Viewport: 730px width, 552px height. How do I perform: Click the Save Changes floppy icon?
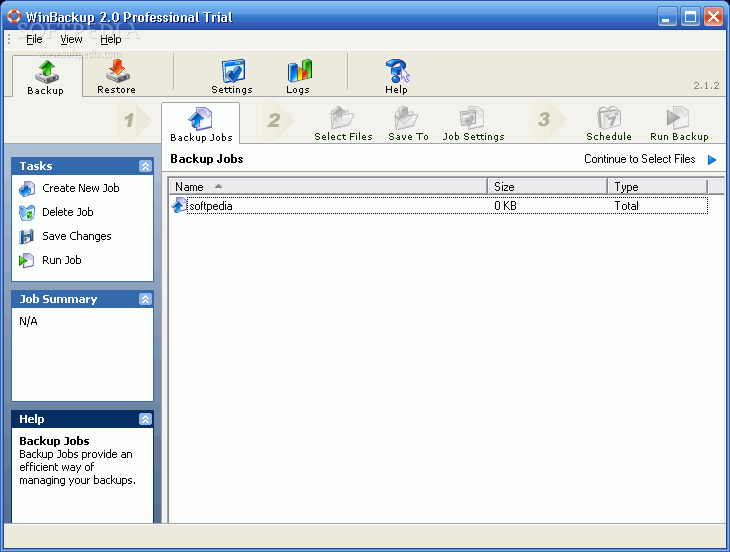tap(27, 236)
